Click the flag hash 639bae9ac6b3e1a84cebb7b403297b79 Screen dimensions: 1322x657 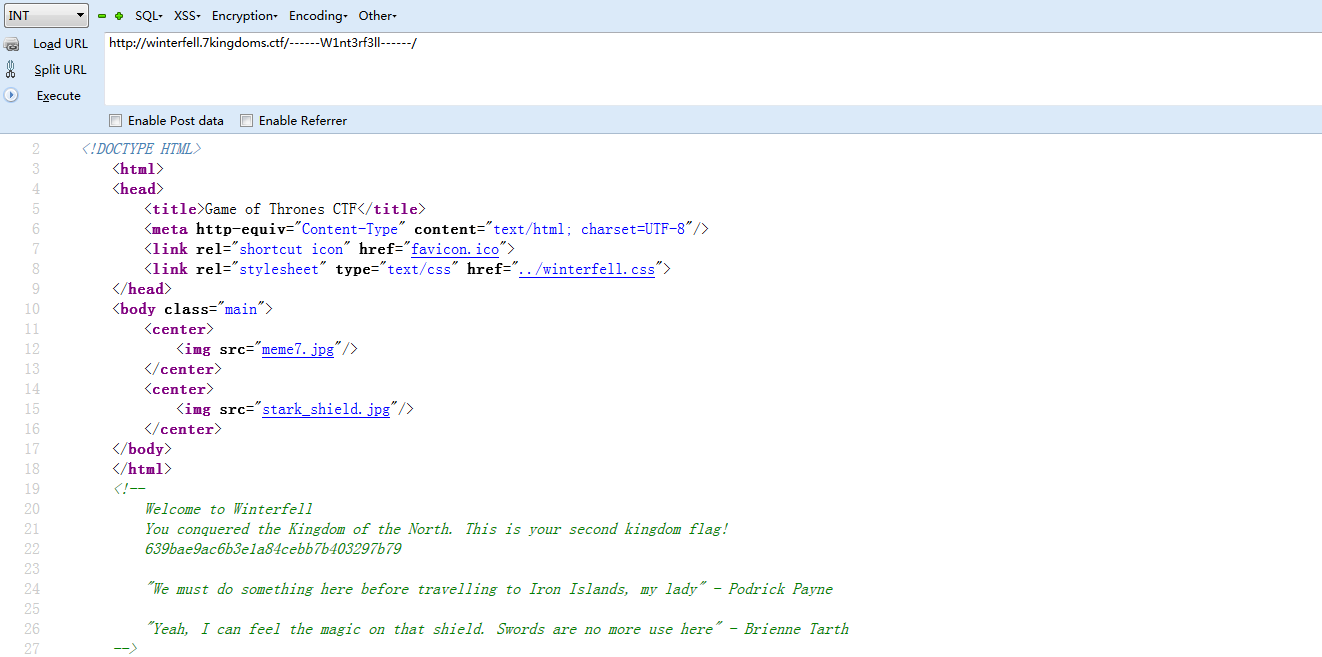[273, 549]
